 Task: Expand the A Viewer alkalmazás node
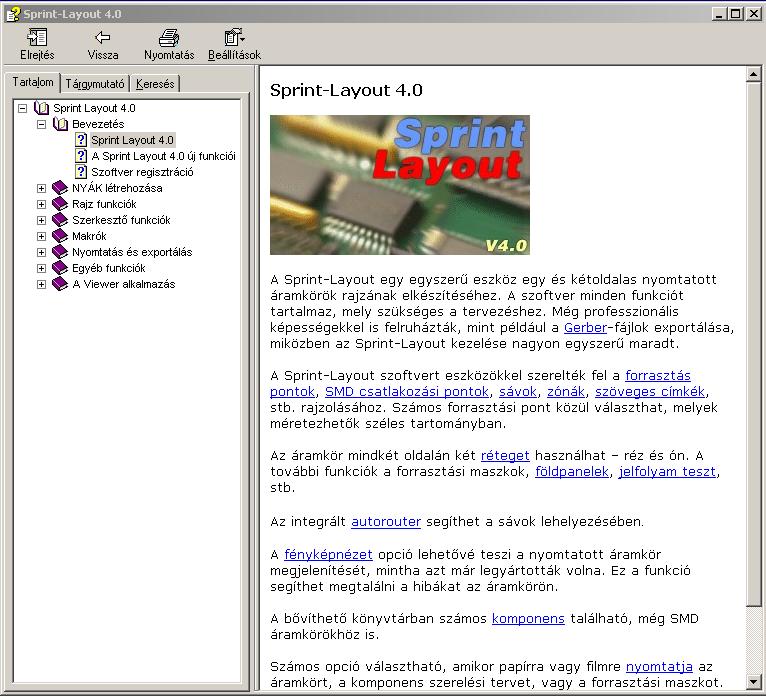(42, 285)
